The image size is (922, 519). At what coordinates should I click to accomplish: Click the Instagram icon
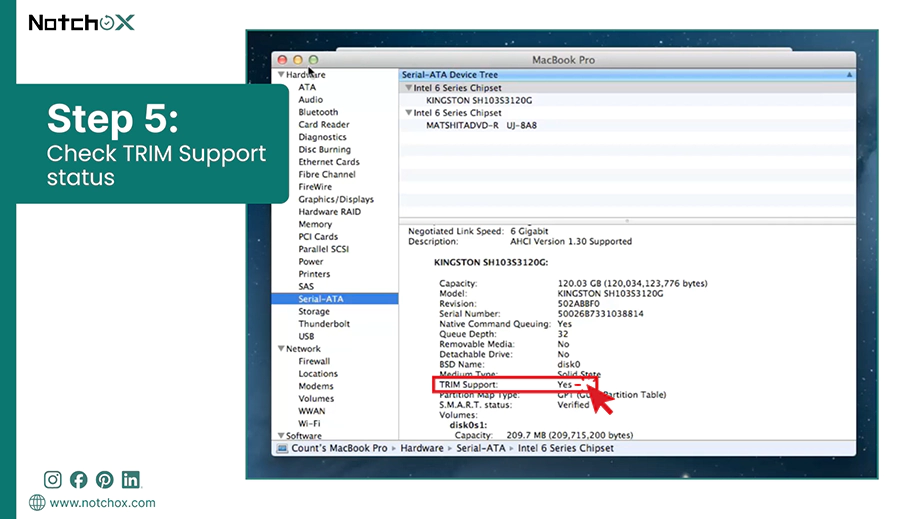(x=52, y=480)
